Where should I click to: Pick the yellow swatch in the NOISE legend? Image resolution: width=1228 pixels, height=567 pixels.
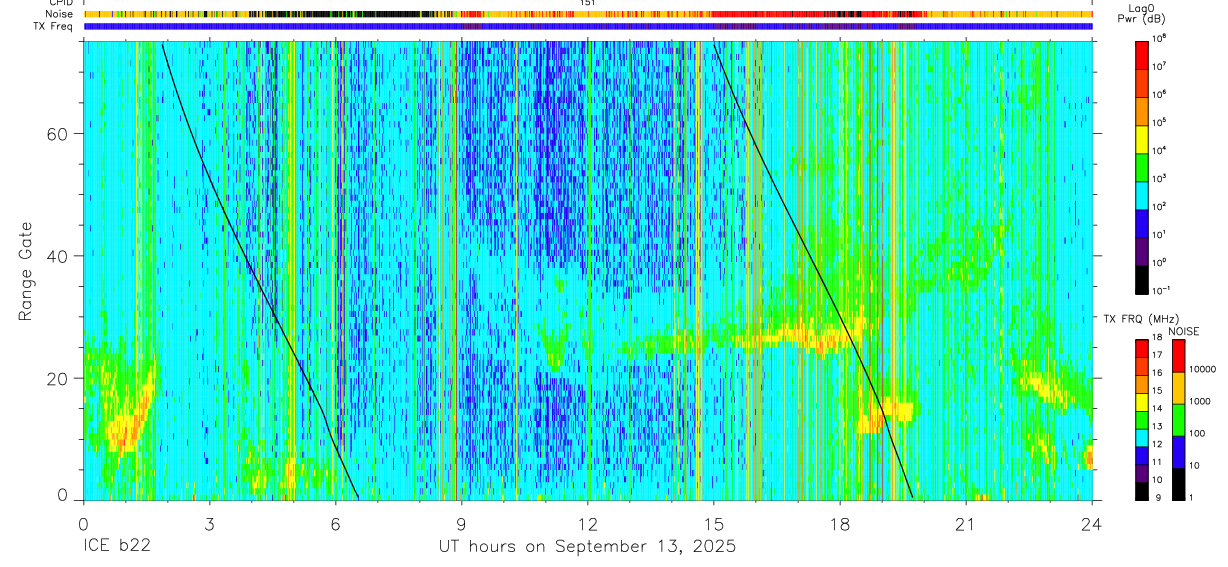pos(1178,388)
